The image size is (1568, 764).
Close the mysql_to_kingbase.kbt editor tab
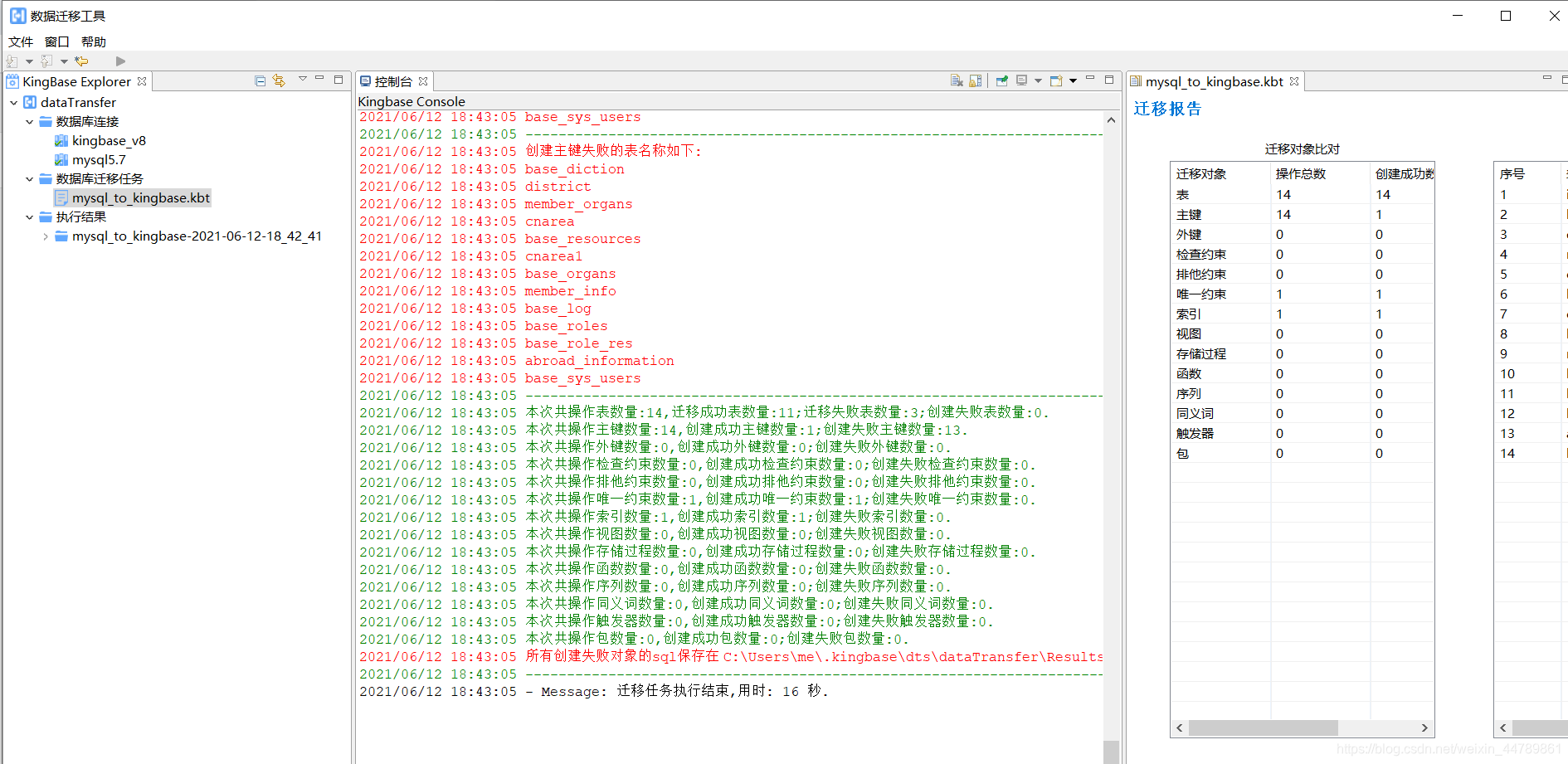coord(1294,81)
